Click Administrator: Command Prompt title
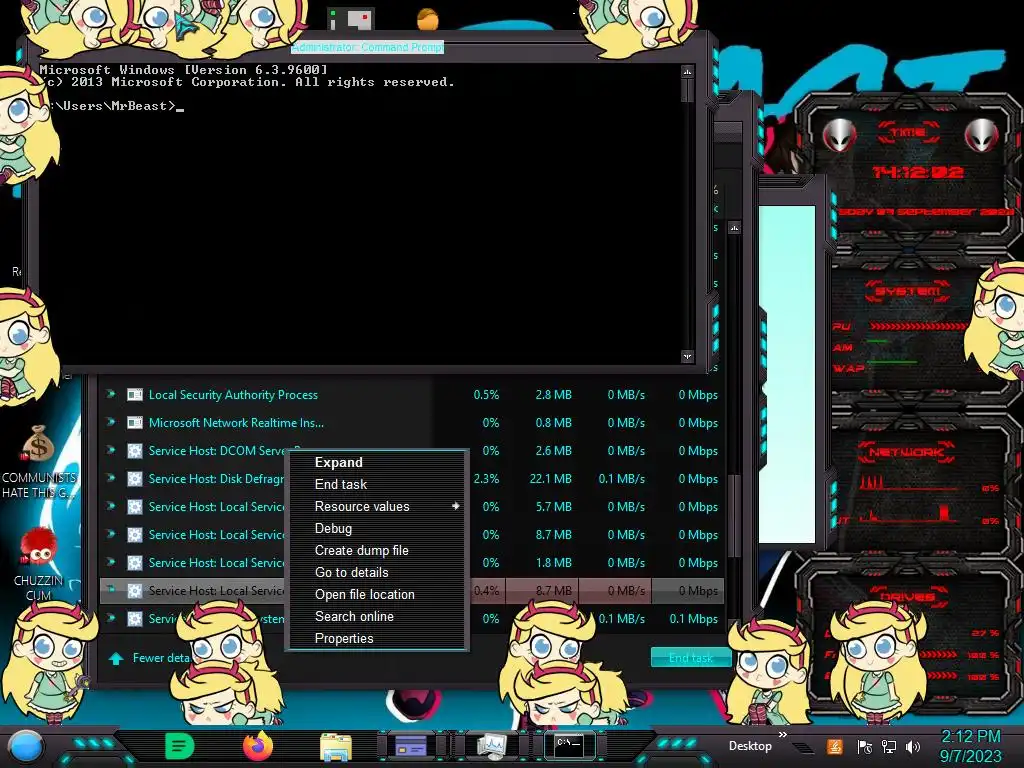Screen dimensions: 1024x768 pyautogui.click(x=367, y=48)
